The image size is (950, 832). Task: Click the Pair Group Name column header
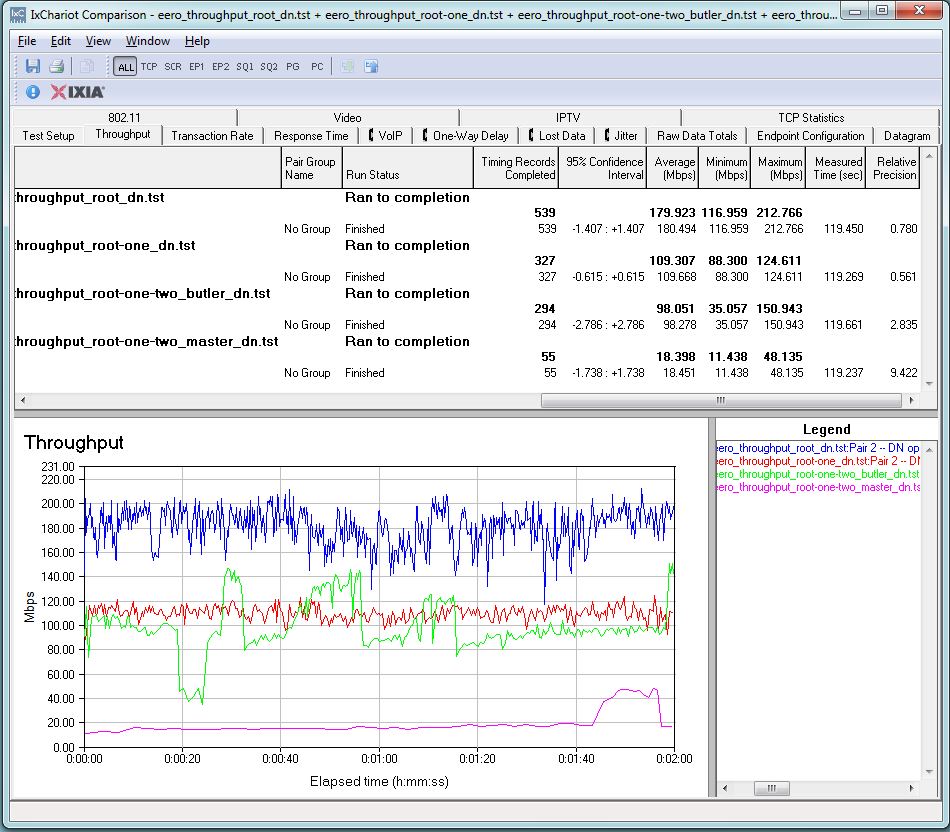[311, 168]
